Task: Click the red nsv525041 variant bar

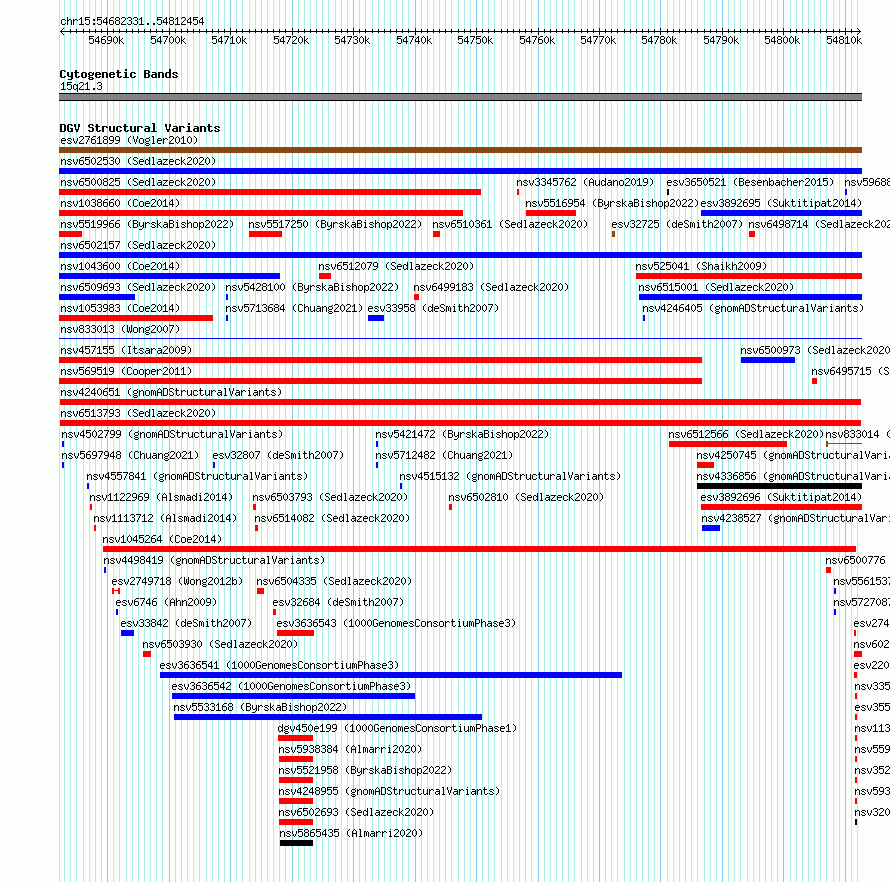Action: tap(749, 276)
